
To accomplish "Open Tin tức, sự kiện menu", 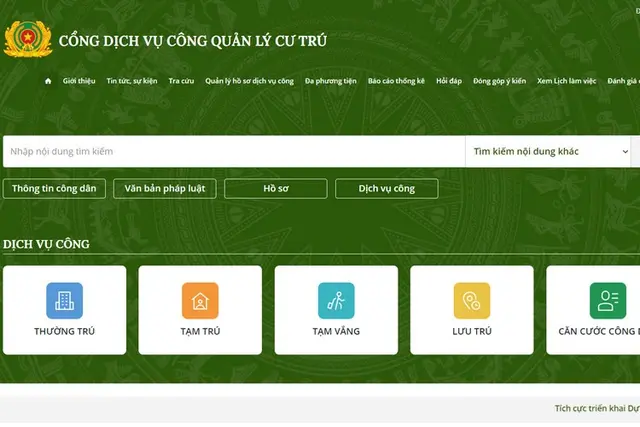I will click(132, 81).
